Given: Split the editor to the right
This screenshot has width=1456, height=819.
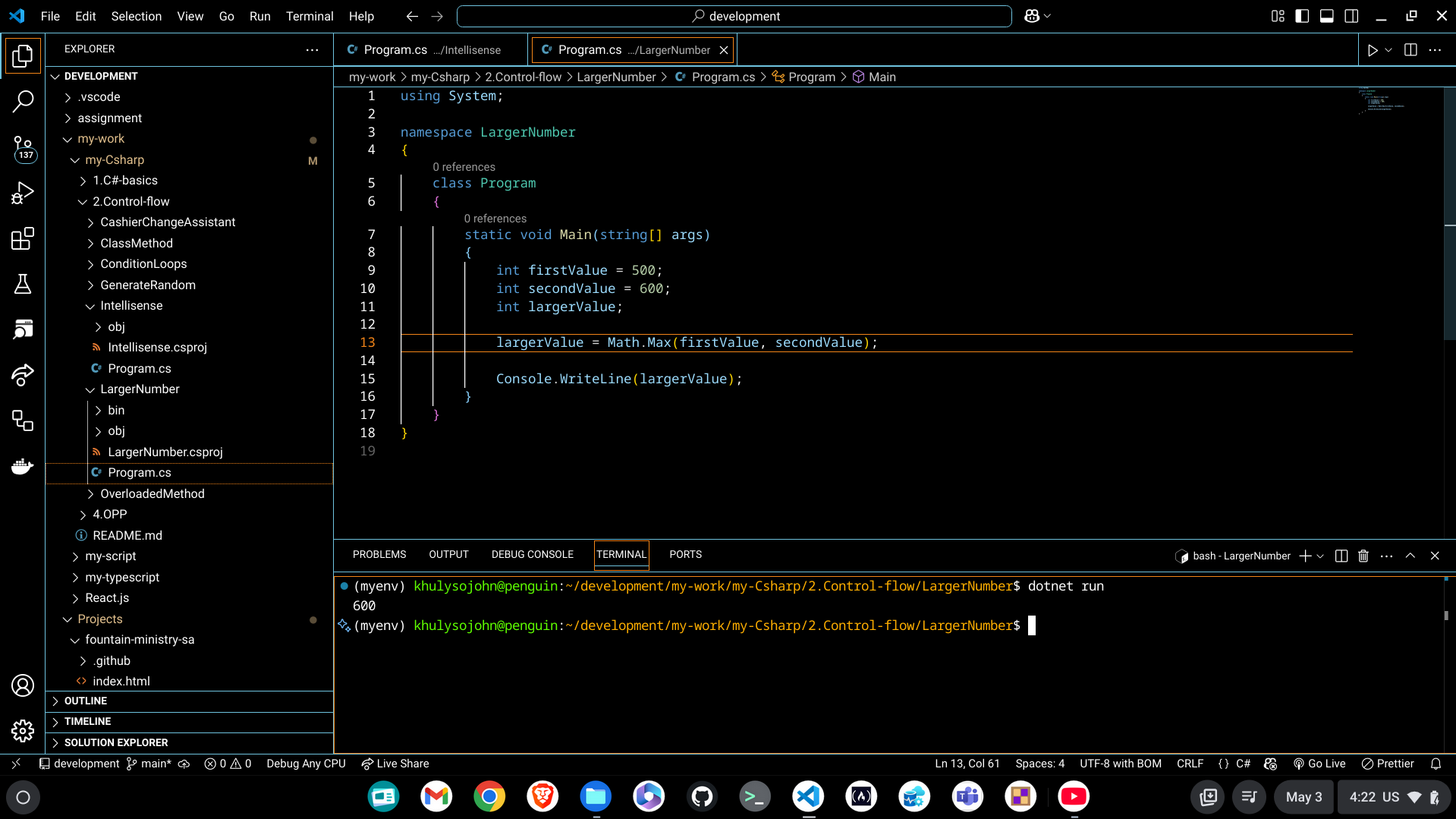Looking at the screenshot, I should [x=1410, y=50].
